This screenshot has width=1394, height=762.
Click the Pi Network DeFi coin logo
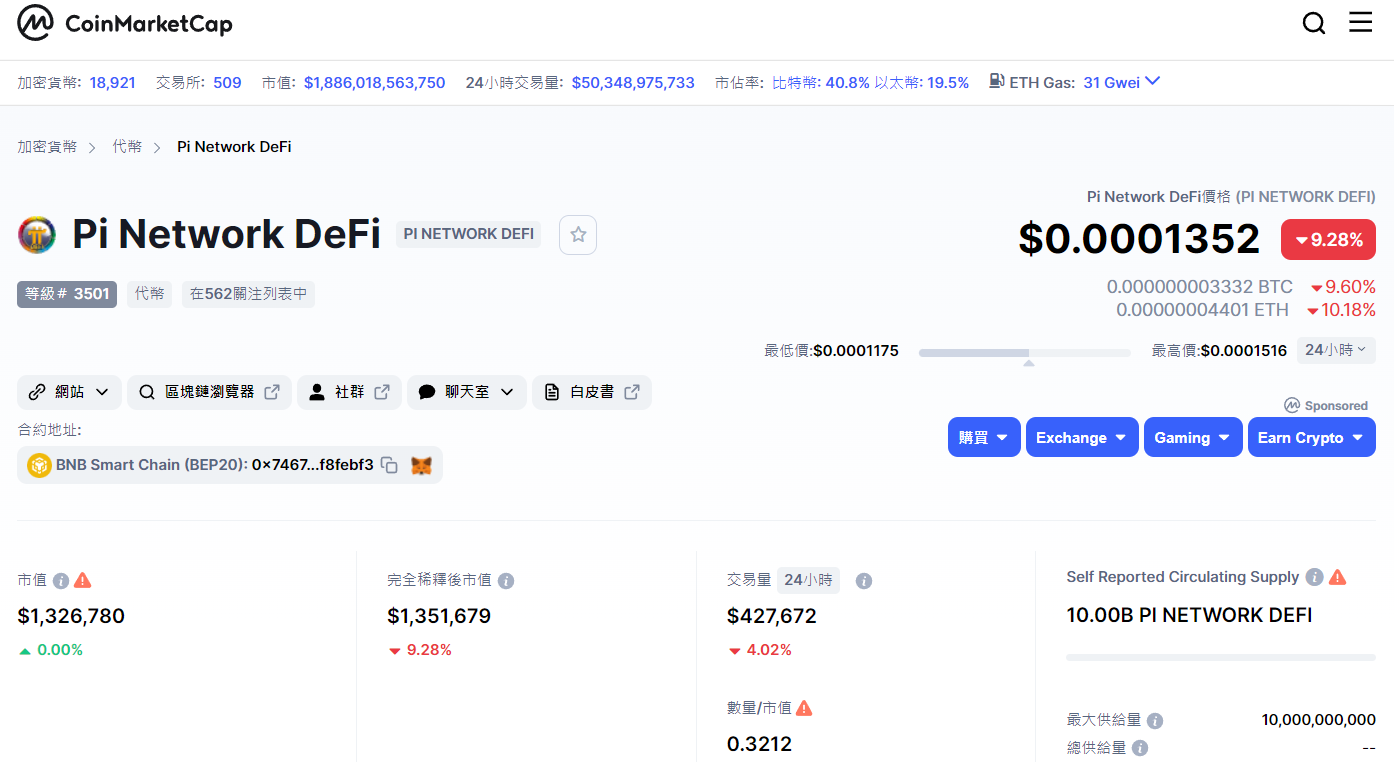[x=37, y=235]
